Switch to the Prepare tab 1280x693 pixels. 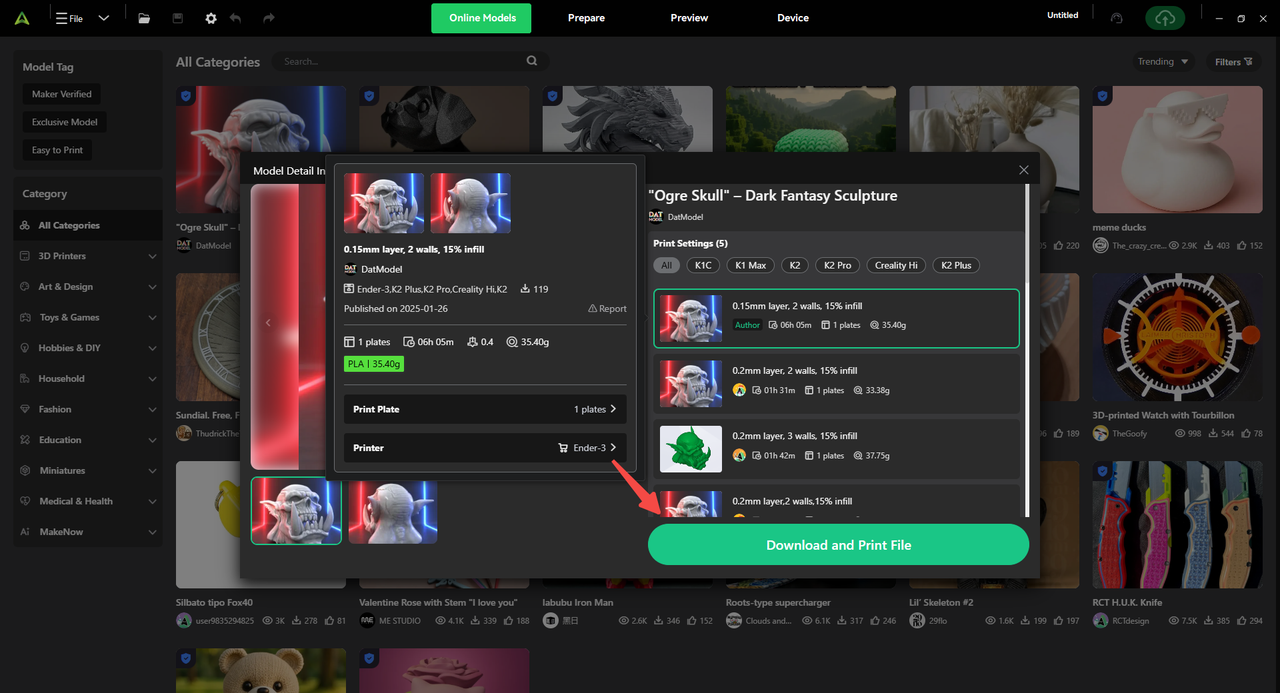coord(586,18)
